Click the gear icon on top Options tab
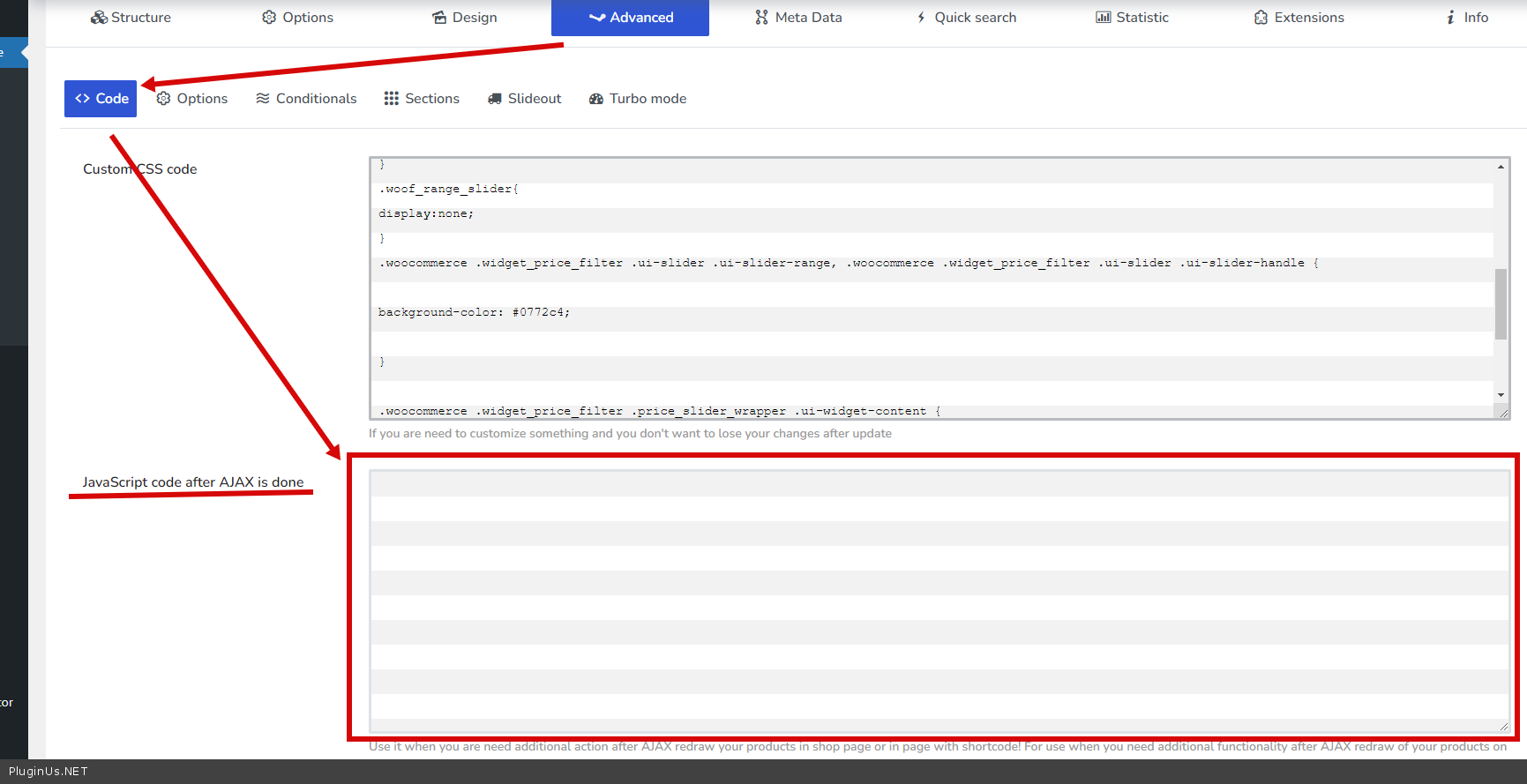 pos(269,18)
